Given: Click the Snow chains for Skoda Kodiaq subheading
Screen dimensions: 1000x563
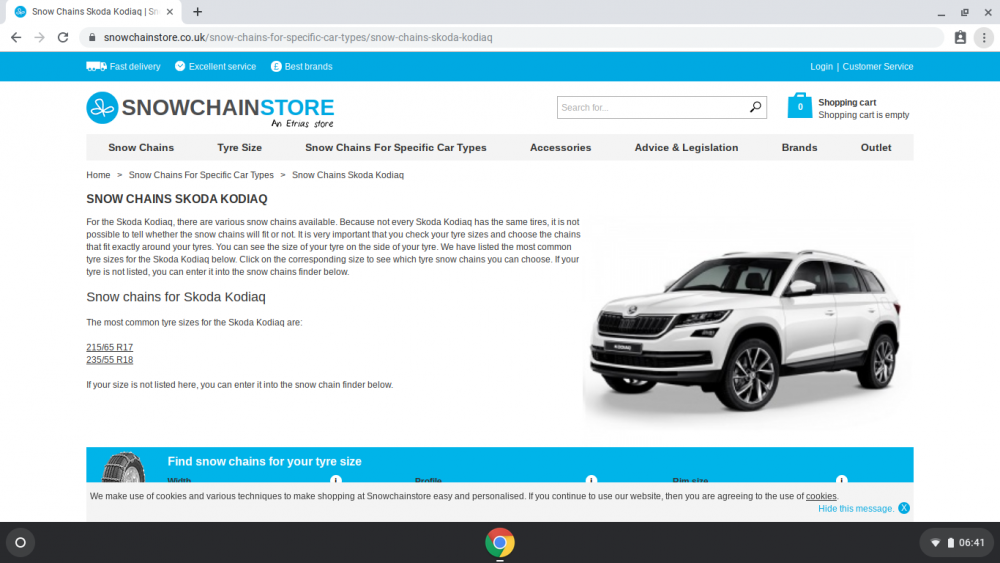Looking at the screenshot, I should pos(175,297).
